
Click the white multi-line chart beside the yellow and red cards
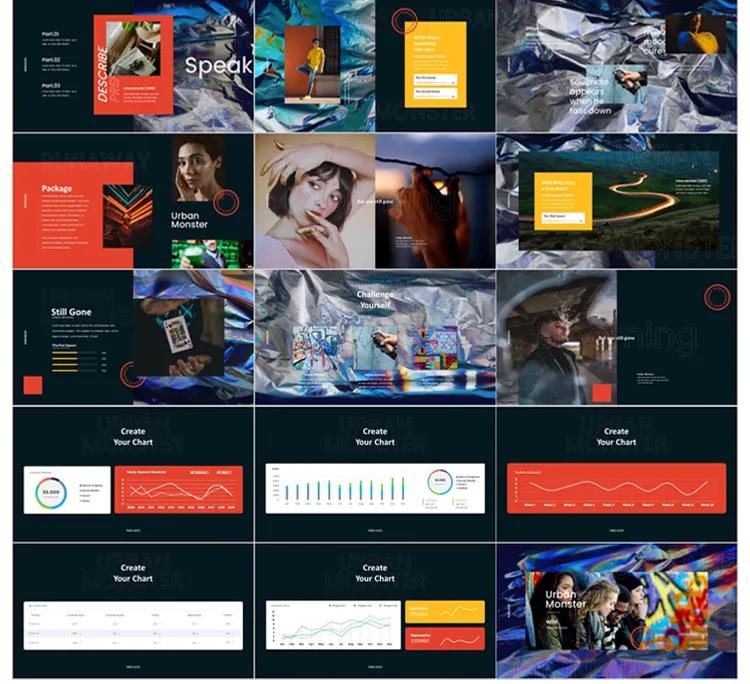click(x=333, y=625)
